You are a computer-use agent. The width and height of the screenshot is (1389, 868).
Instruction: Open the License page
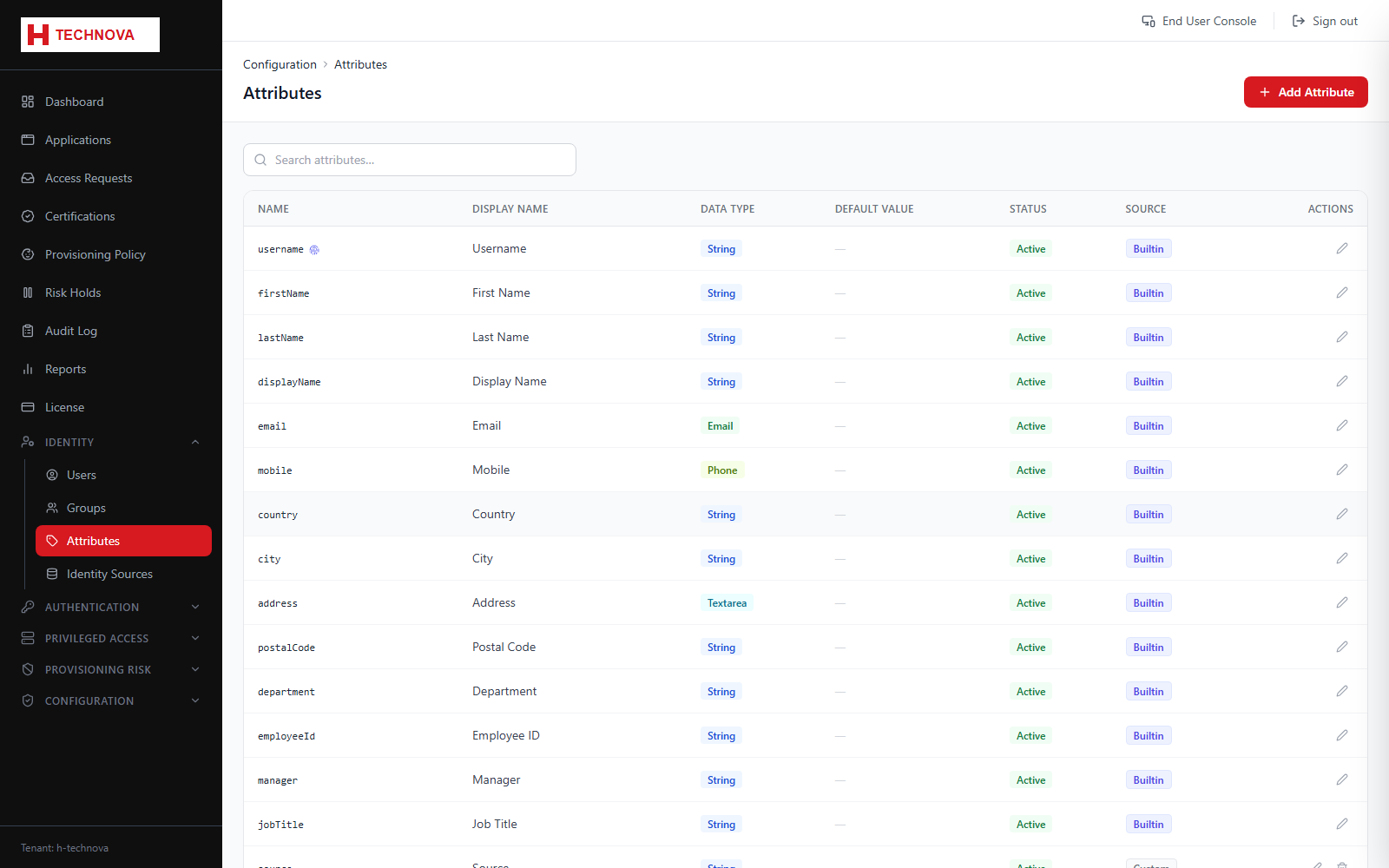pos(111,407)
